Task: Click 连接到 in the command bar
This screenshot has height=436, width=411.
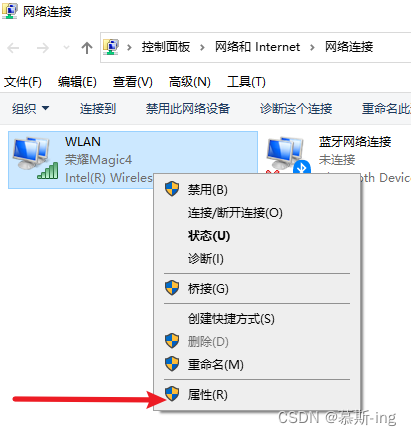Action: coord(98,109)
